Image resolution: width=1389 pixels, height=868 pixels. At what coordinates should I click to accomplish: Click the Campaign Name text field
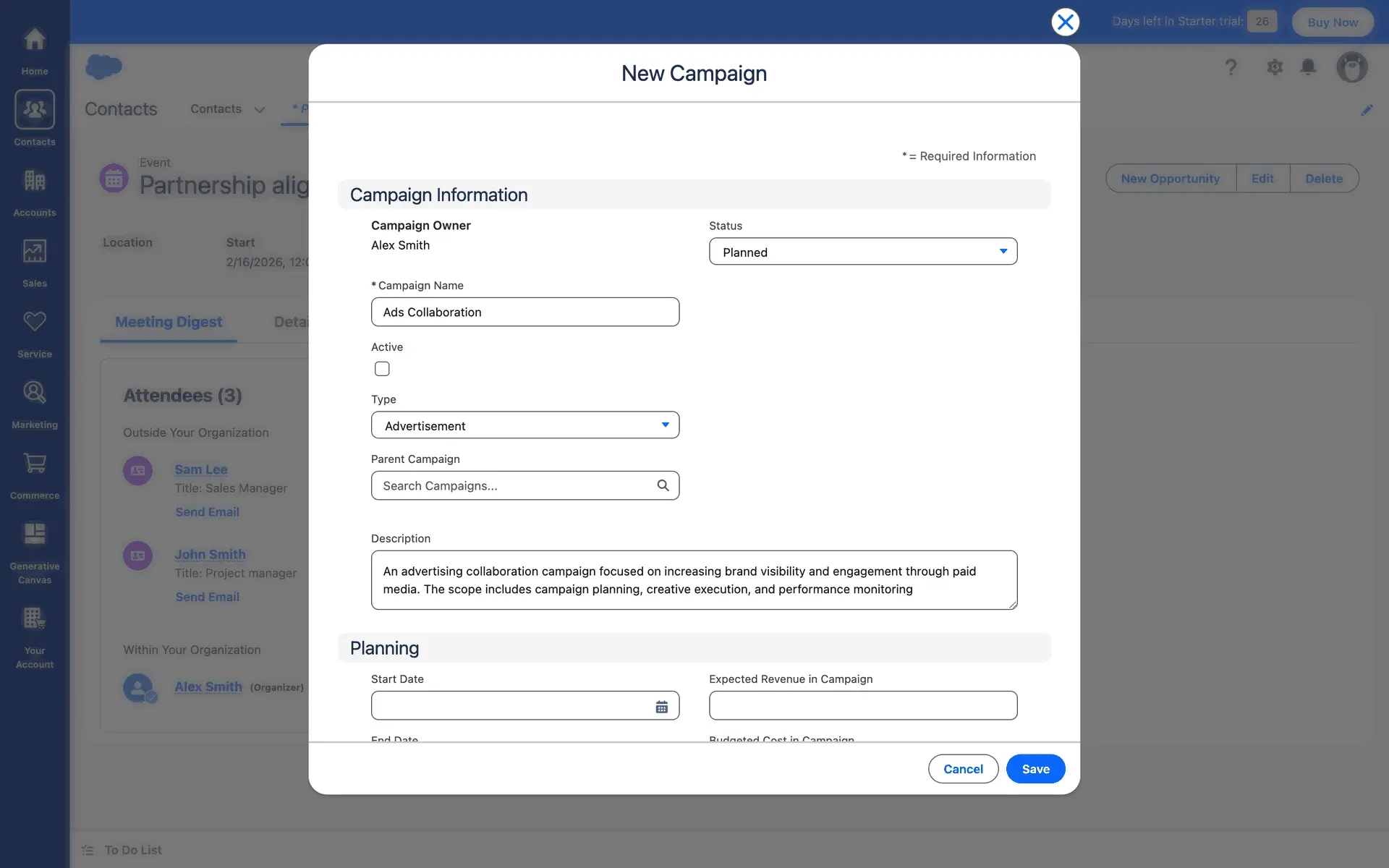tap(524, 312)
